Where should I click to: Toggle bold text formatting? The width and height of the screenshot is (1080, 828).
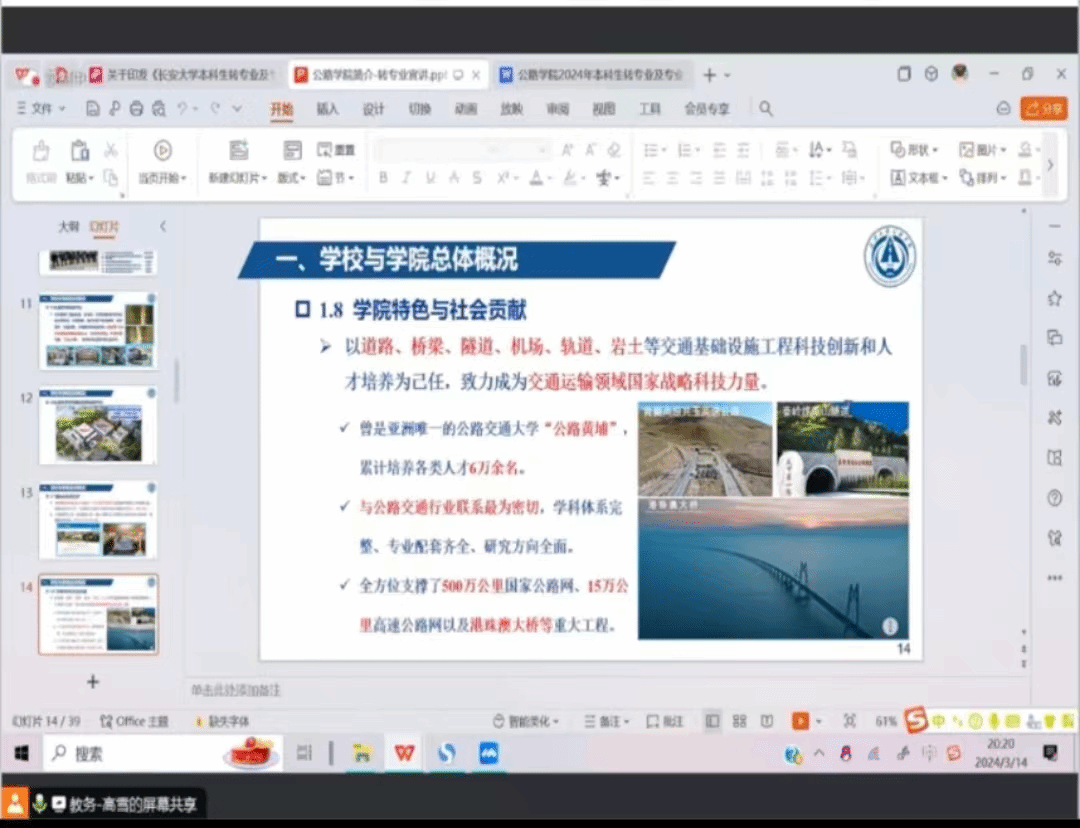pos(382,178)
